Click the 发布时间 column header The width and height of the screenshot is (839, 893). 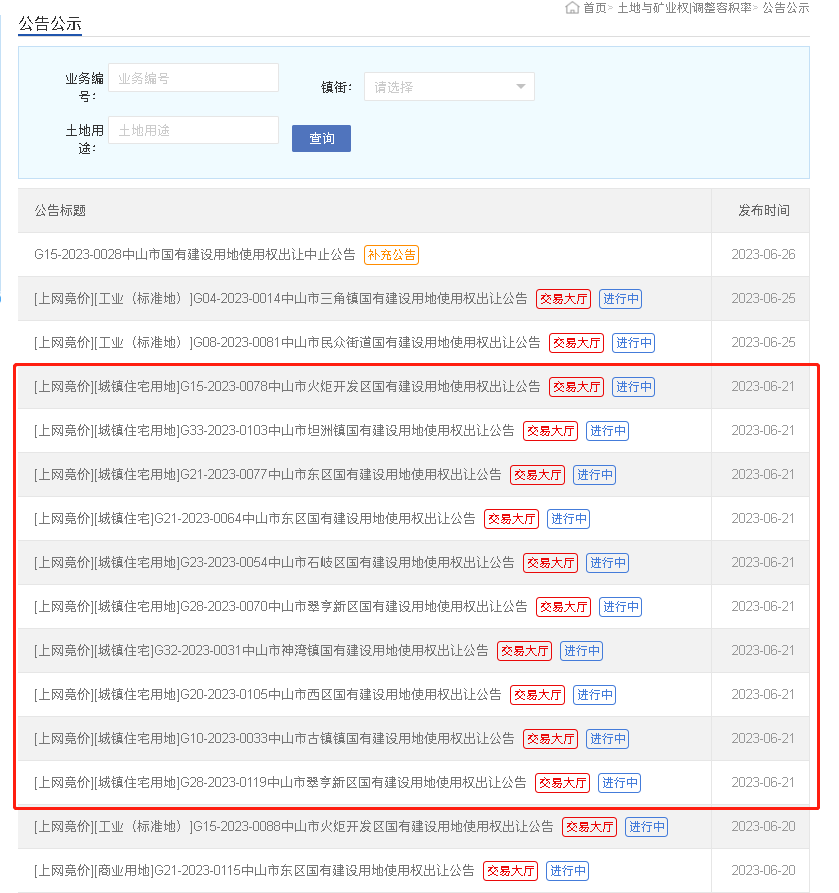(x=763, y=211)
